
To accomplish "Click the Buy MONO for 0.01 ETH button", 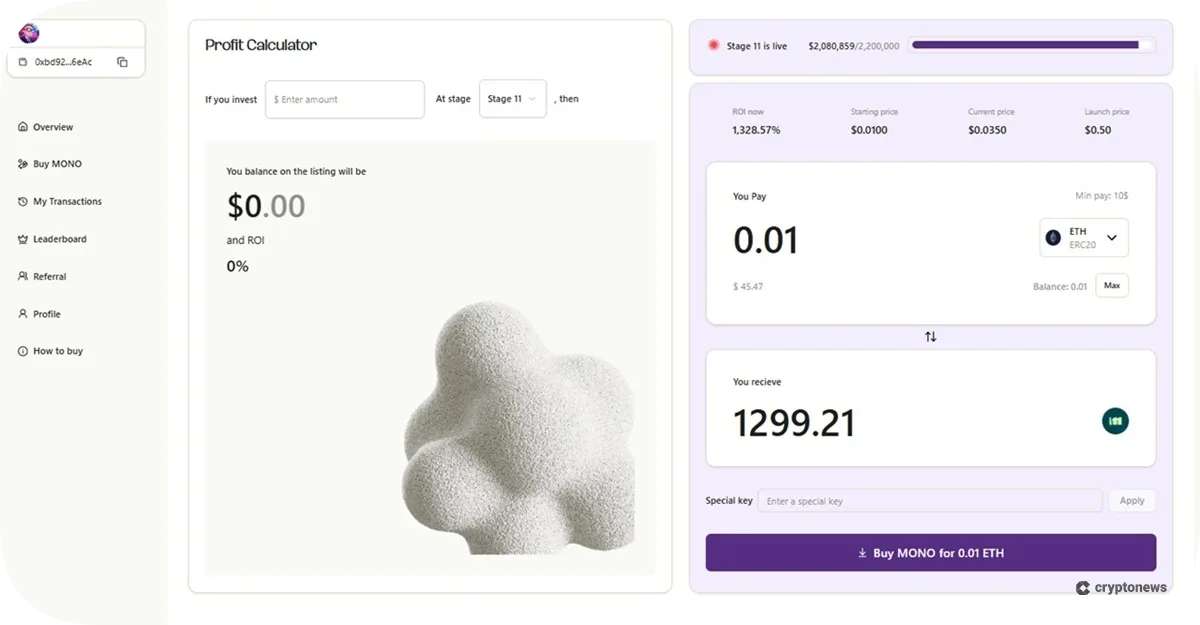I will tap(930, 552).
